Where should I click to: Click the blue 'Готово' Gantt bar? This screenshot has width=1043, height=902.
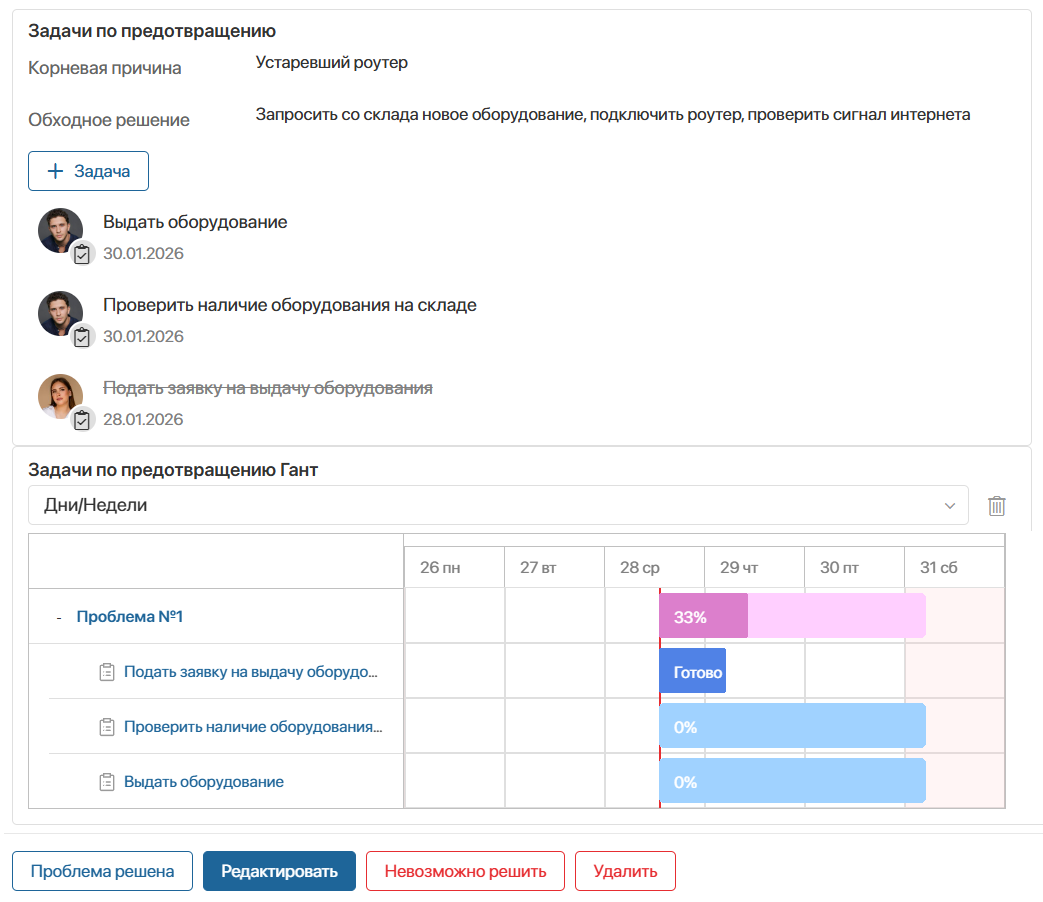693,672
